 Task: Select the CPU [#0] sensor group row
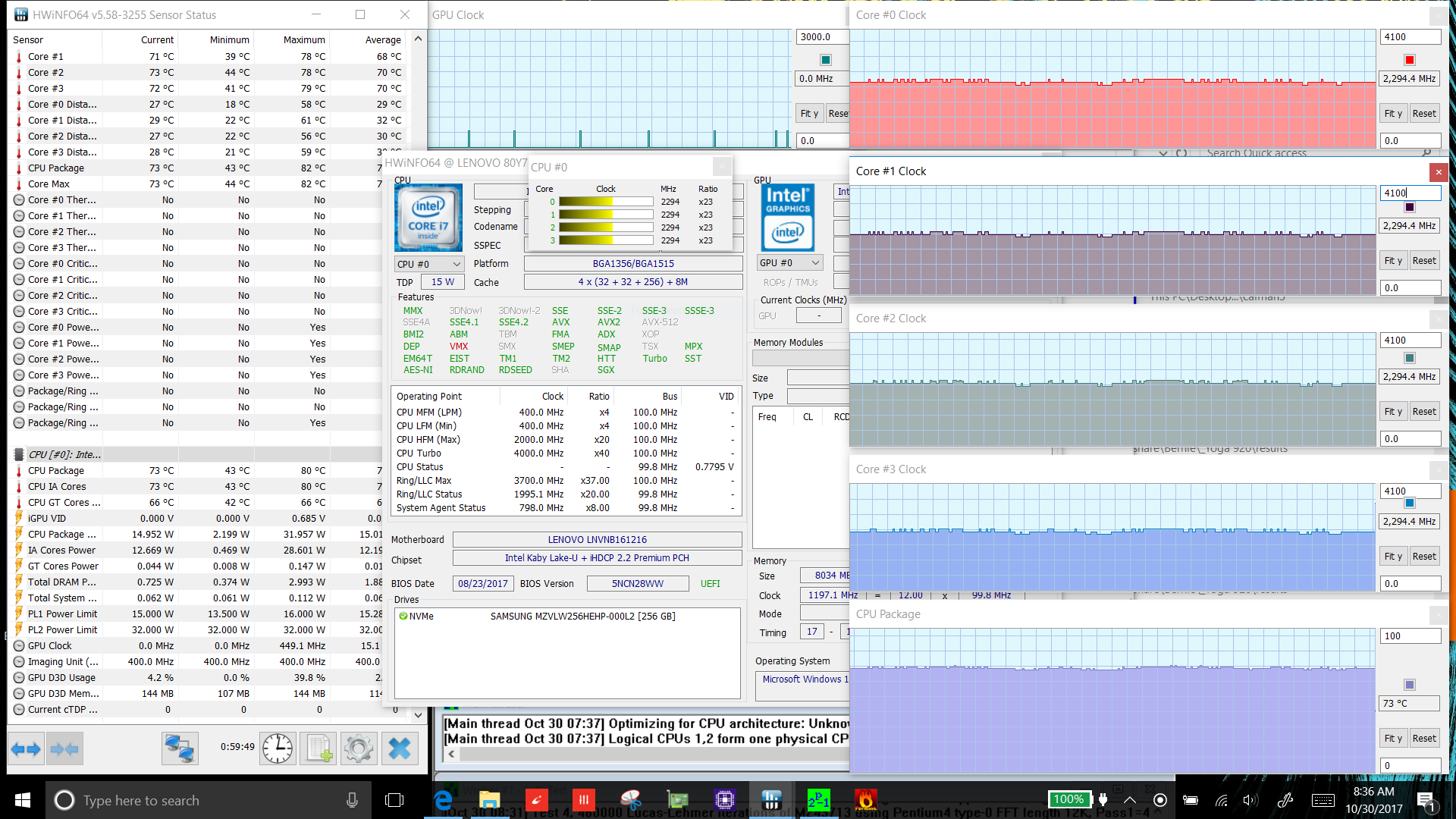pyautogui.click(x=64, y=454)
